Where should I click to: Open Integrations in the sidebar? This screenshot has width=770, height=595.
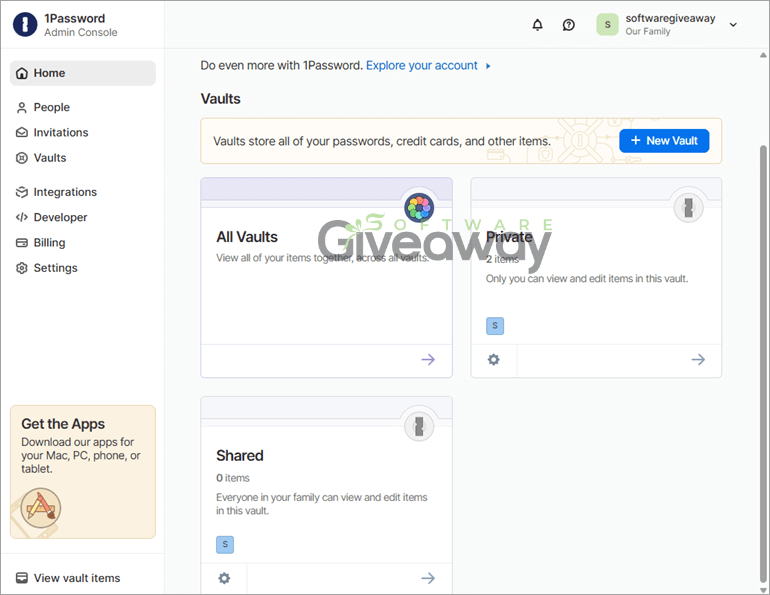pyautogui.click(x=65, y=192)
